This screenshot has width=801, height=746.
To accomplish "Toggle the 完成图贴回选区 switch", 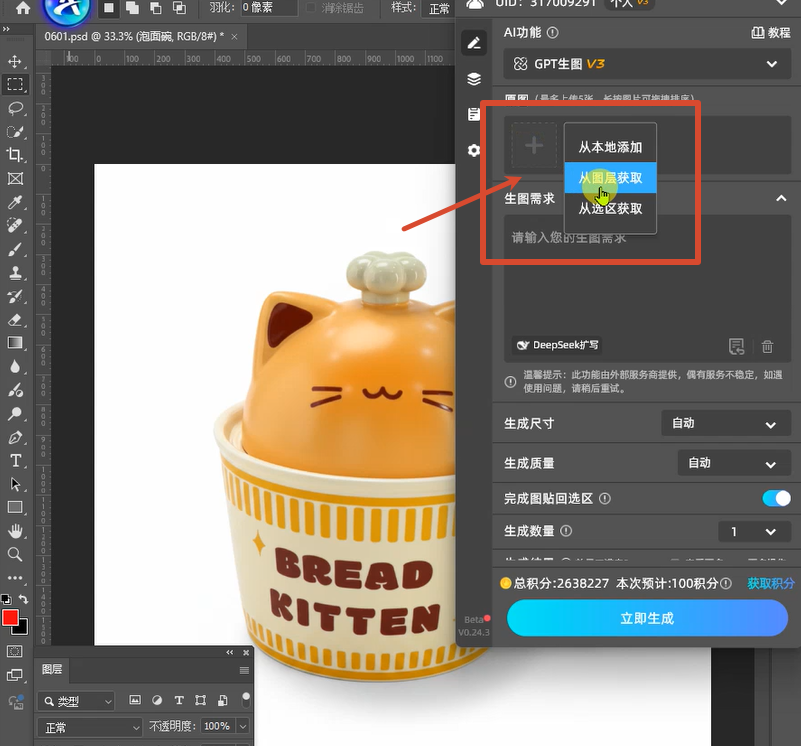I will click(x=776, y=498).
